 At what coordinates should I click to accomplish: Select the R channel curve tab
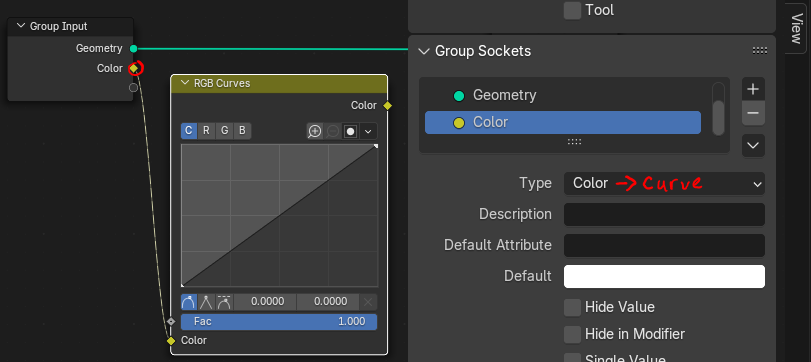pyautogui.click(x=206, y=131)
